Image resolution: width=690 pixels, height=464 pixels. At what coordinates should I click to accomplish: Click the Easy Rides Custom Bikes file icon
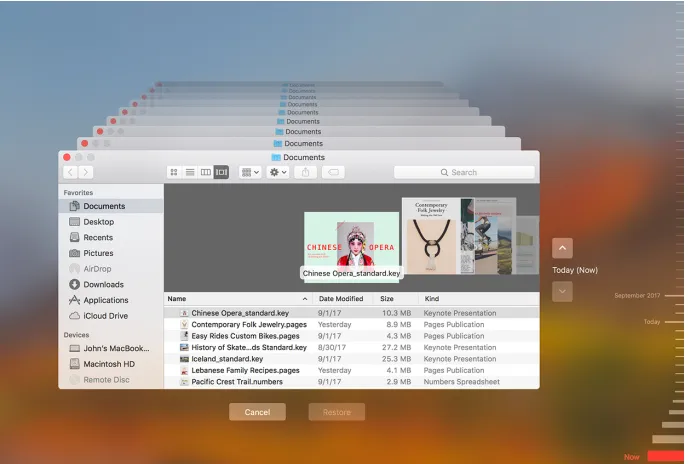(184, 336)
